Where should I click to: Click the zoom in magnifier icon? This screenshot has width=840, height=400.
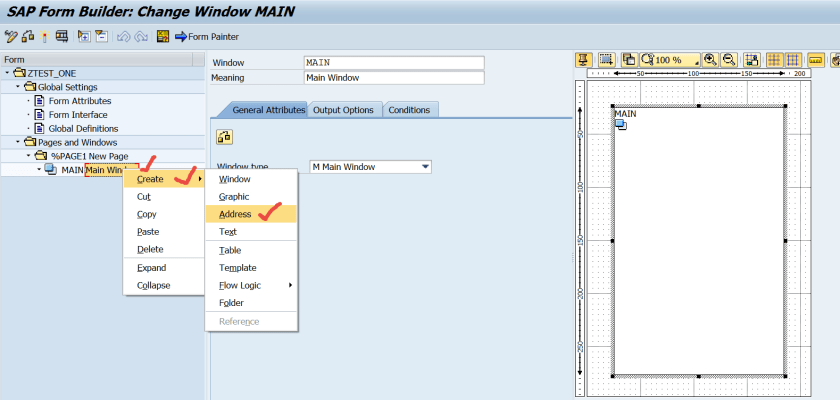point(710,60)
